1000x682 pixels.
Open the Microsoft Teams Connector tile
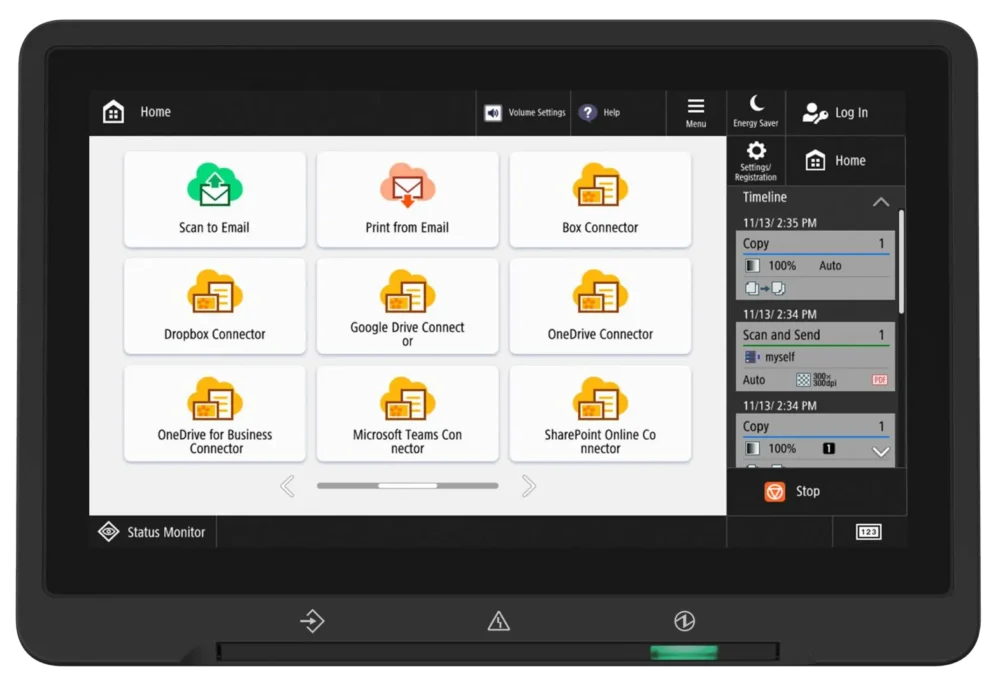click(x=407, y=413)
